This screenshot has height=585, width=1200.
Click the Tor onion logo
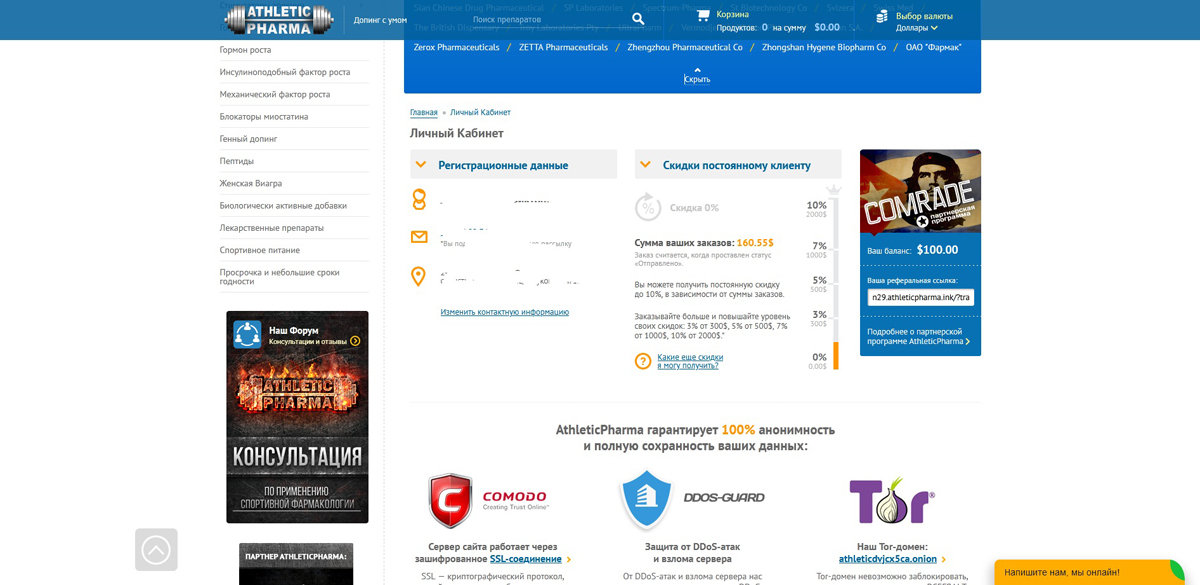point(892,501)
